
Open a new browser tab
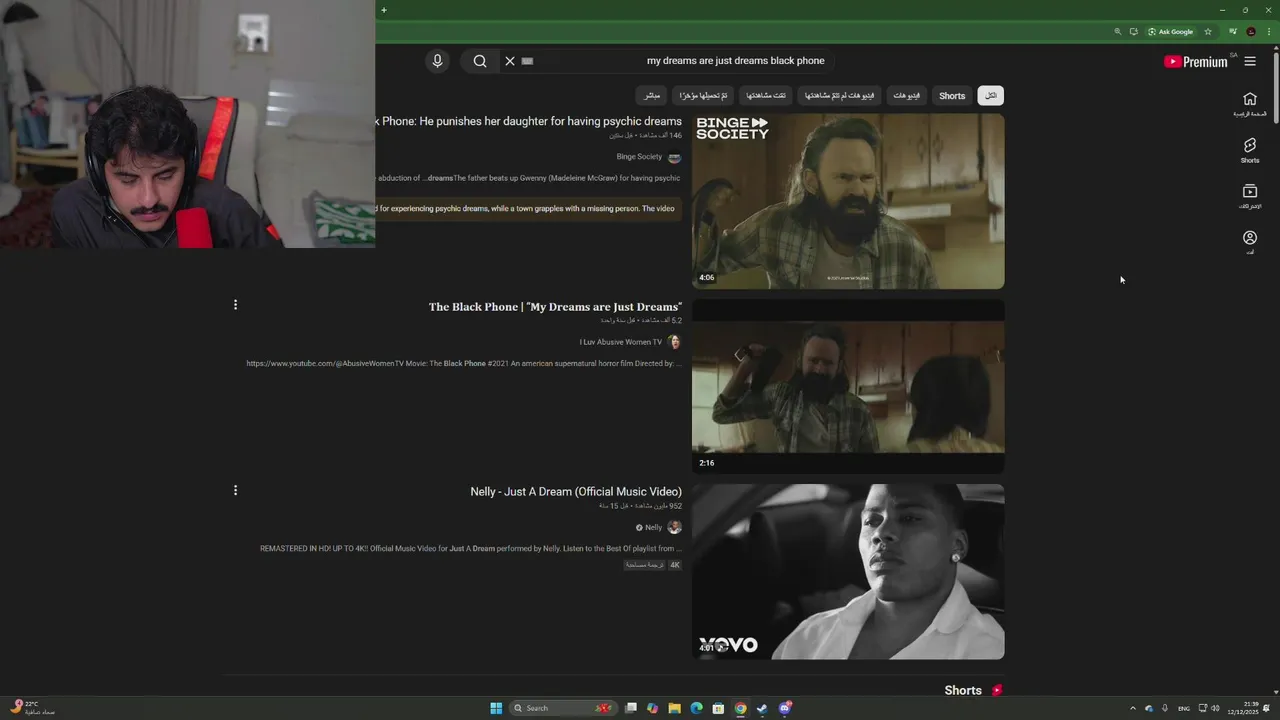pos(383,10)
